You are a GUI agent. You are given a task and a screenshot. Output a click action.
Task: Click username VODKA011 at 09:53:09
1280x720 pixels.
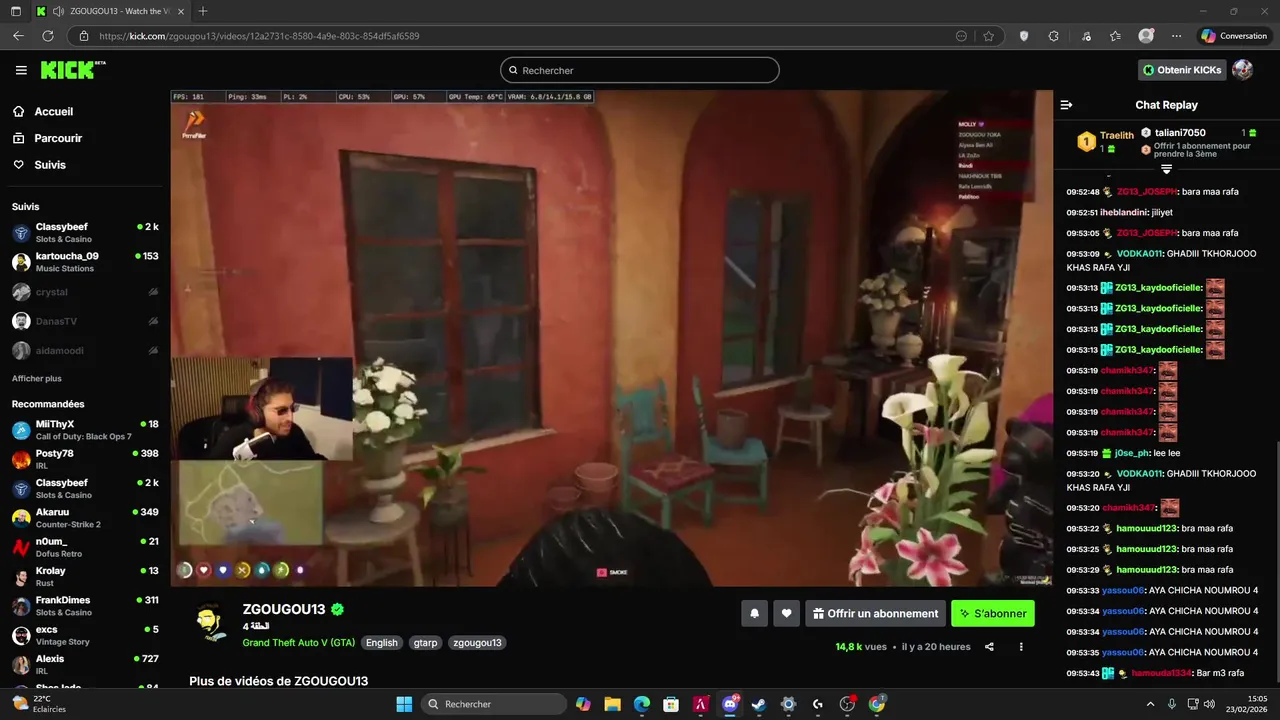tap(1140, 254)
